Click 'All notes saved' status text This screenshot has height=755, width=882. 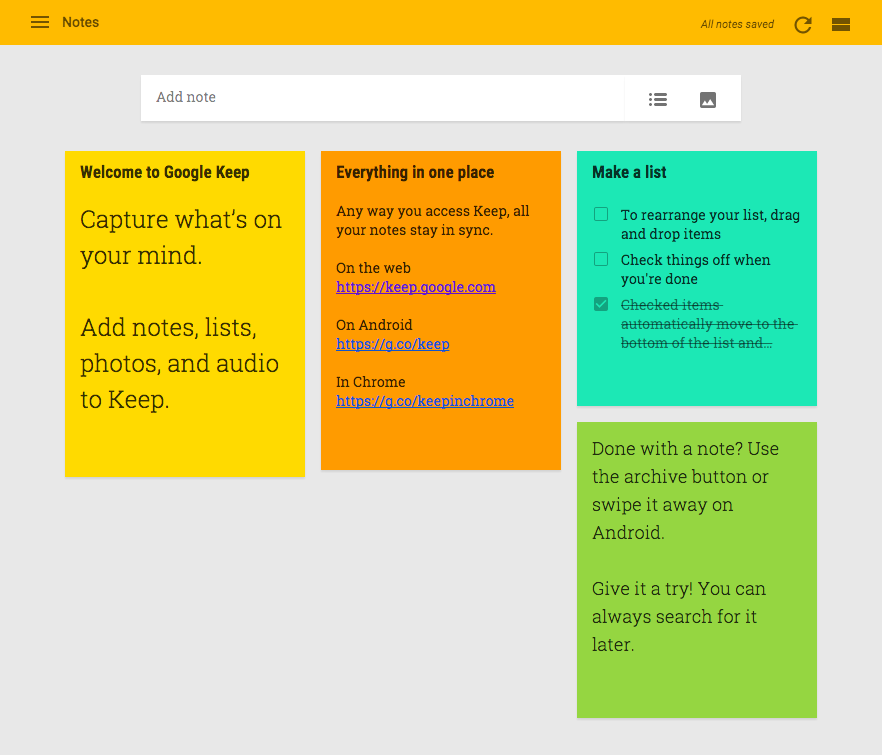click(x=737, y=24)
